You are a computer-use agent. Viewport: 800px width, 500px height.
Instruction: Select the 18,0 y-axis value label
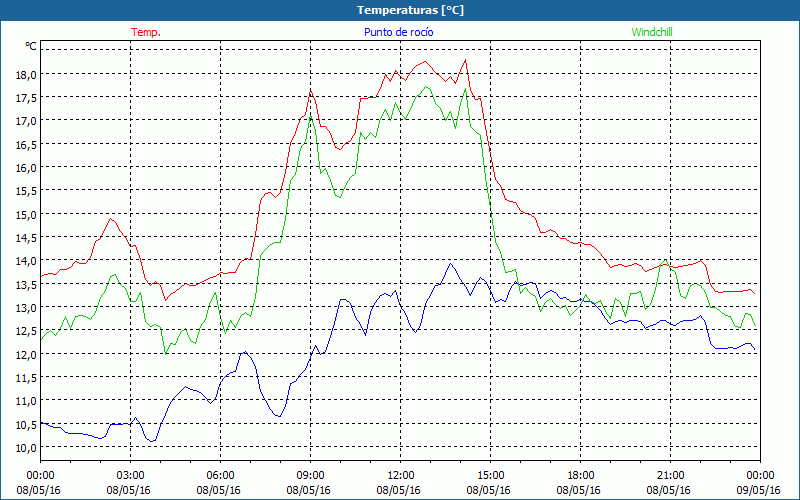[24, 74]
